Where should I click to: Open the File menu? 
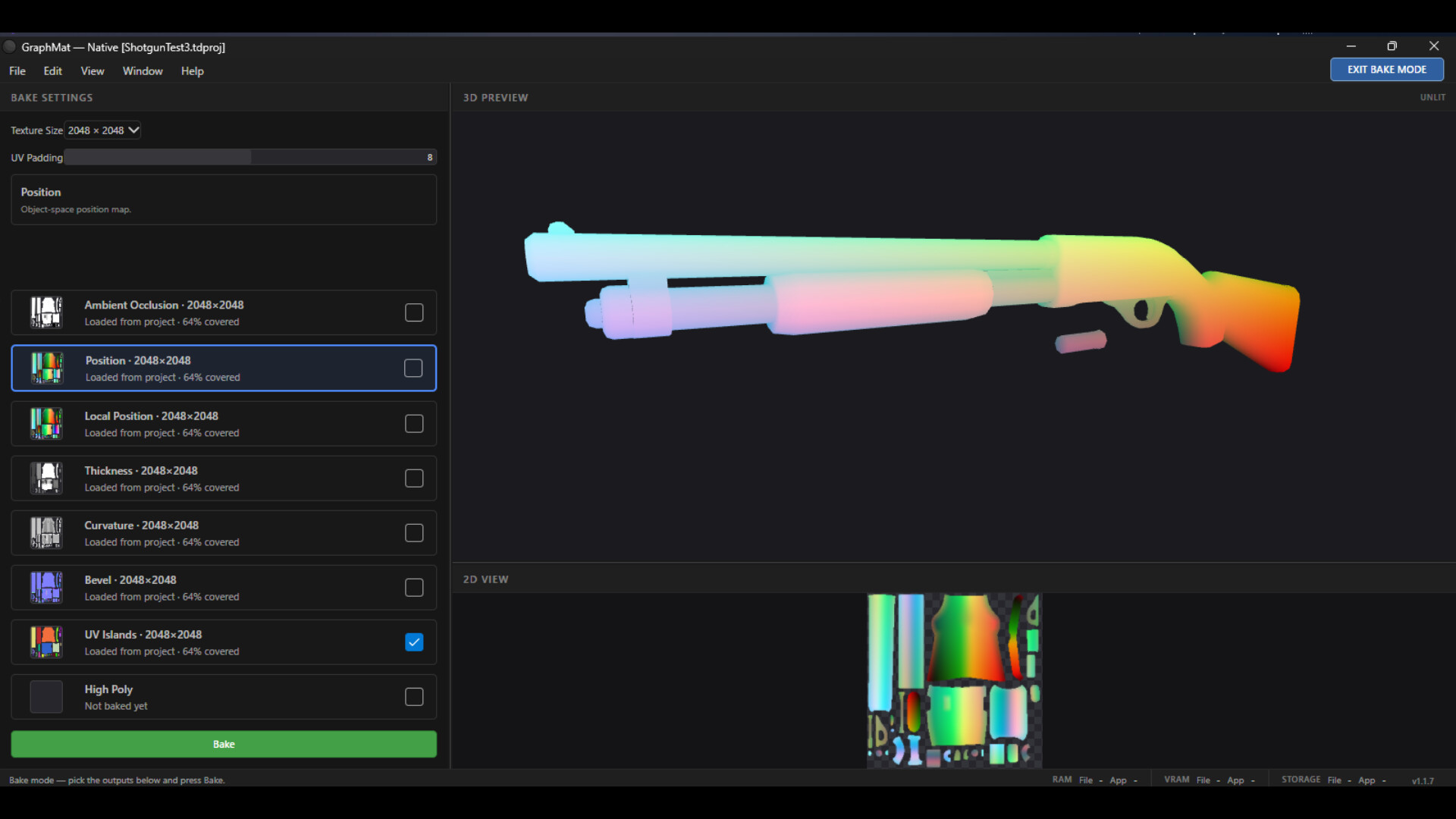pyautogui.click(x=17, y=71)
